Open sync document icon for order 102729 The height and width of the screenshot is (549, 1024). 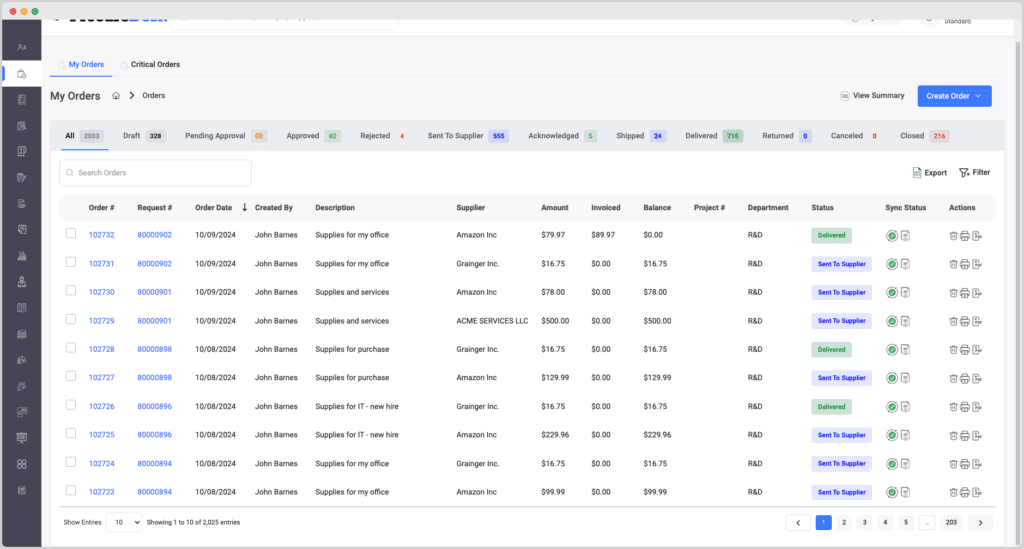click(904, 321)
